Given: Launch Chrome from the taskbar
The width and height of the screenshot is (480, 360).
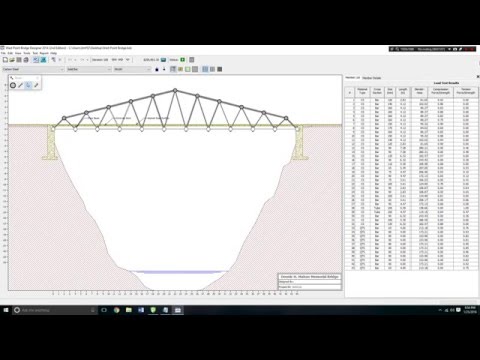Looking at the screenshot, I should pos(116,310).
